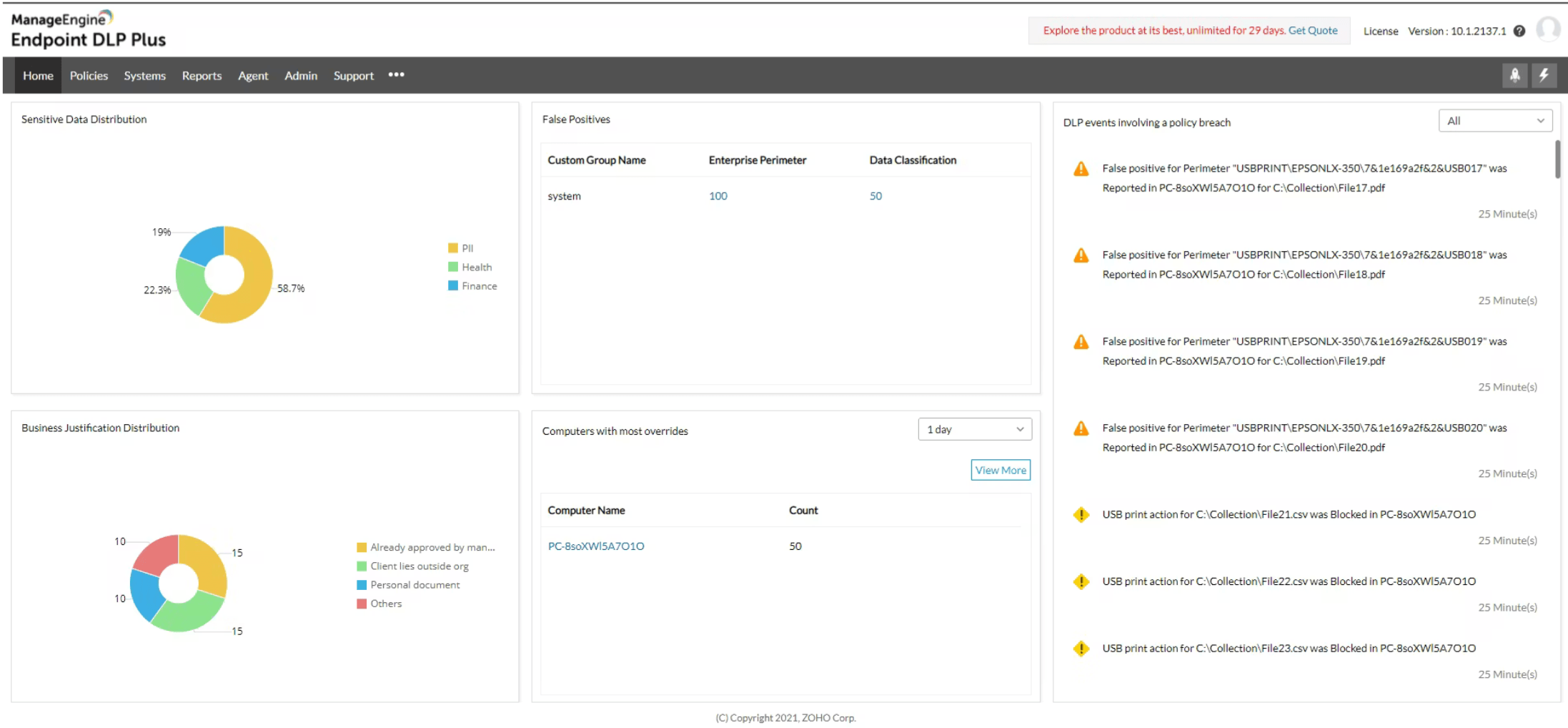Open the Support menu
Screen dimensions: 1568x728
(354, 75)
